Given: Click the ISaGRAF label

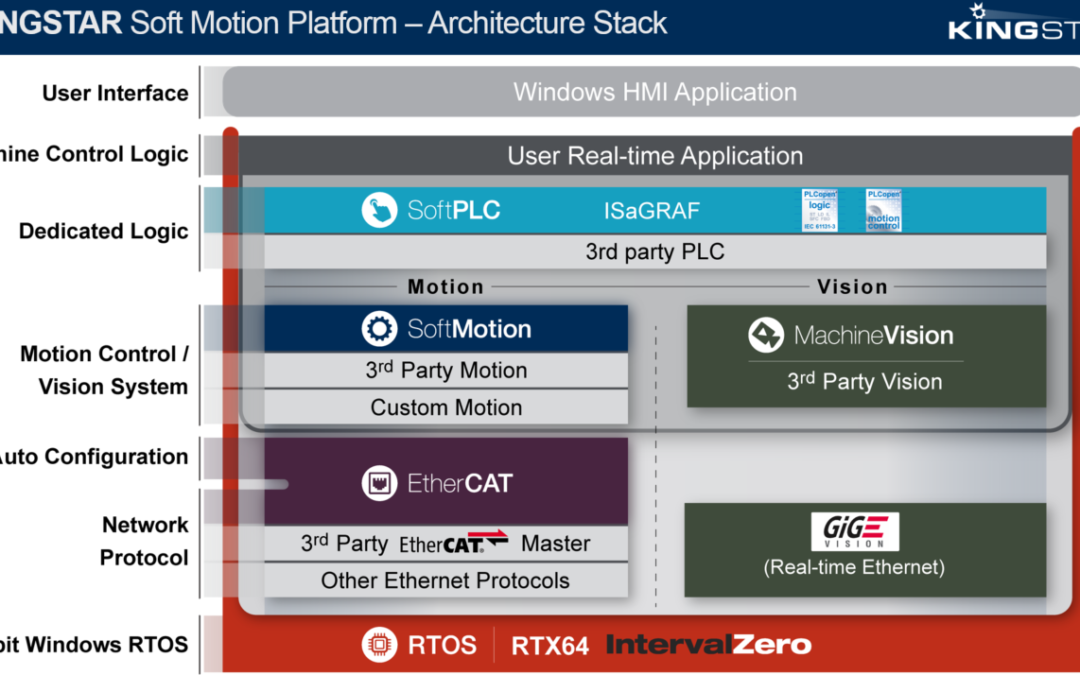Looking at the screenshot, I should (x=652, y=210).
